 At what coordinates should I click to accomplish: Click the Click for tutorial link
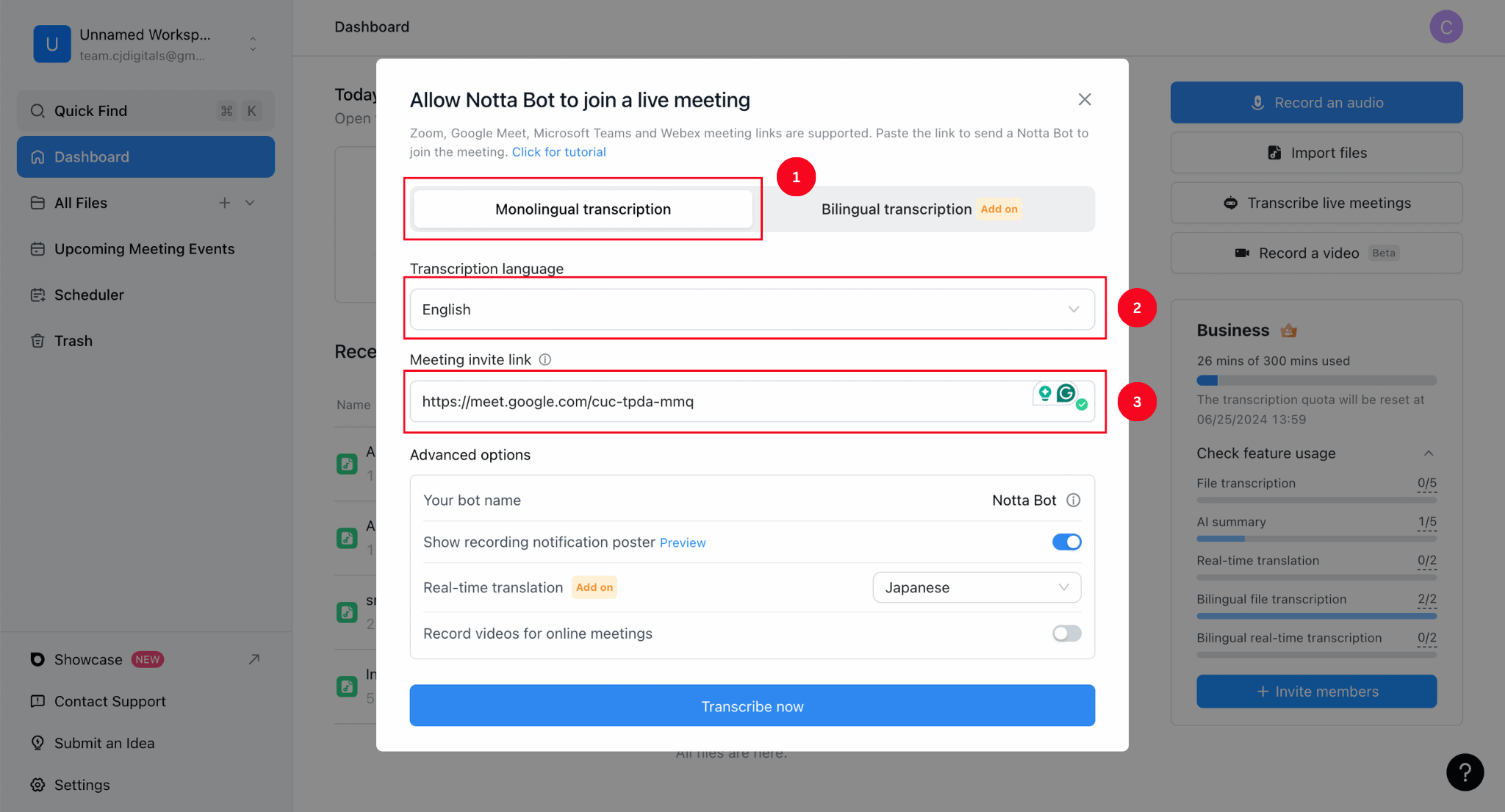(558, 151)
